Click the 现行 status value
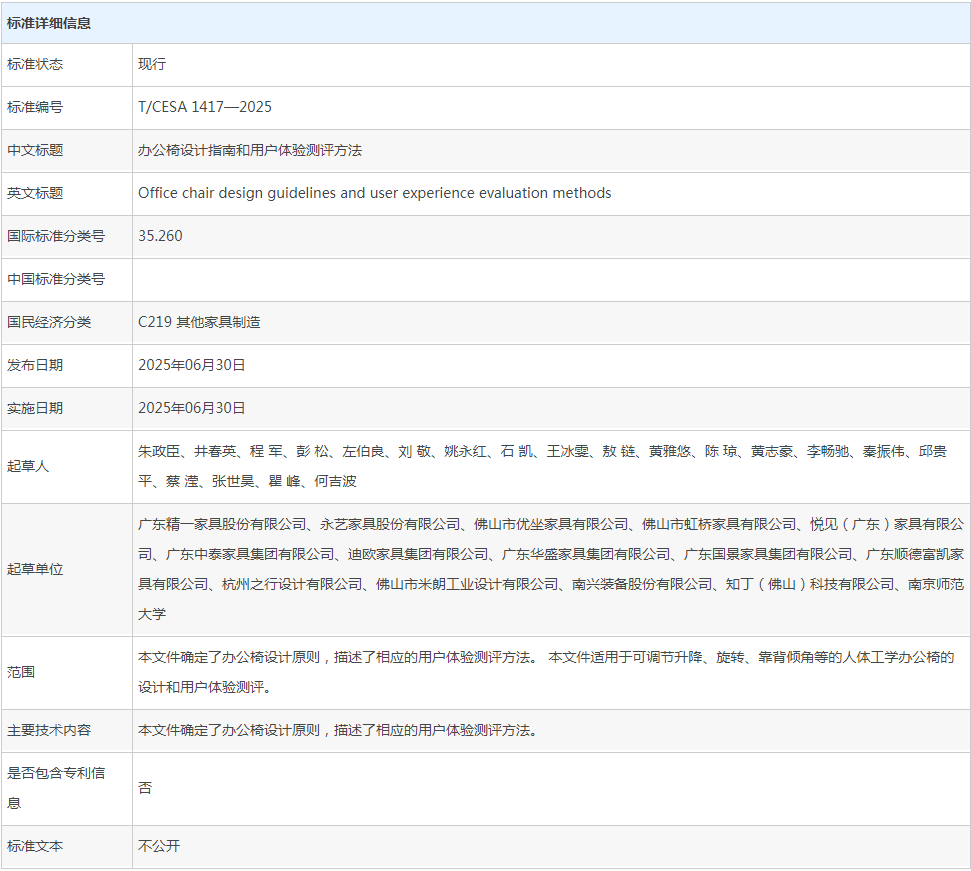This screenshot has height=871, width=971. [x=152, y=64]
